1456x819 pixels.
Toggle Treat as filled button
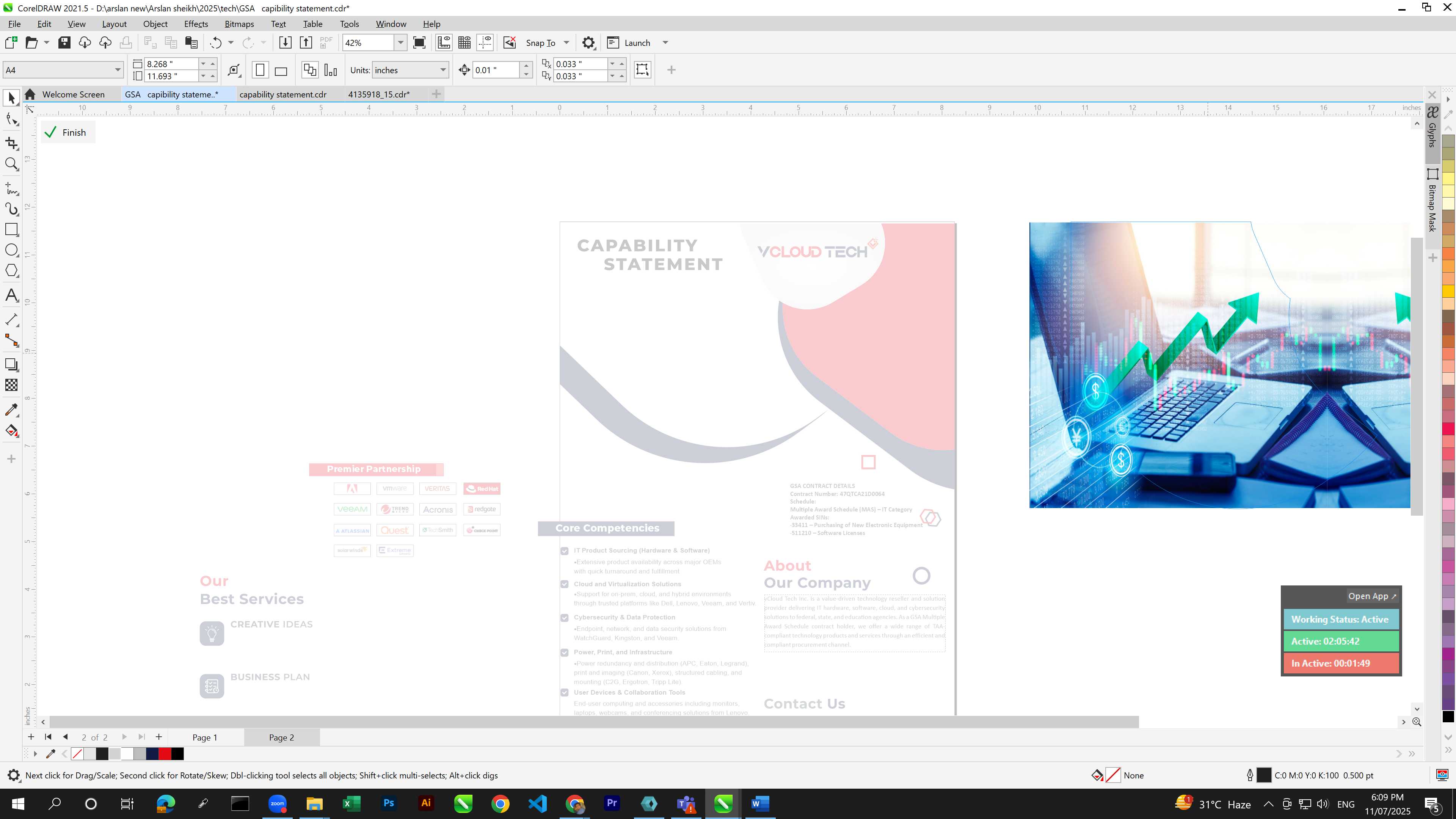pos(643,69)
